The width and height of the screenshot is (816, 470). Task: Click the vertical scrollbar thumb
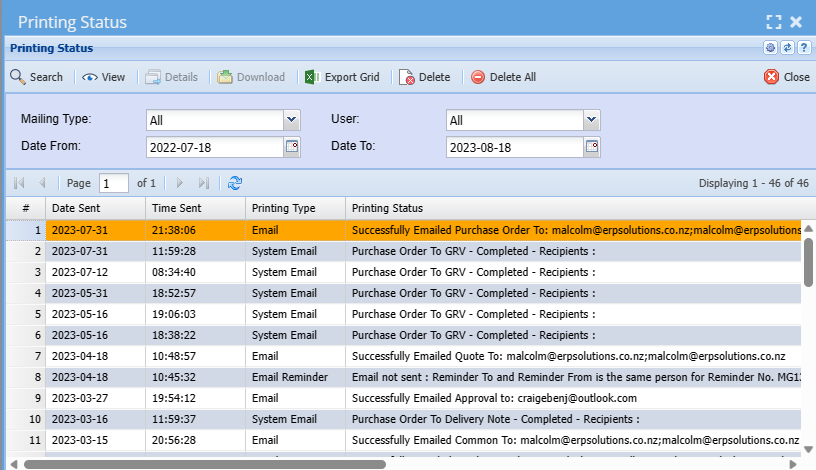click(808, 262)
